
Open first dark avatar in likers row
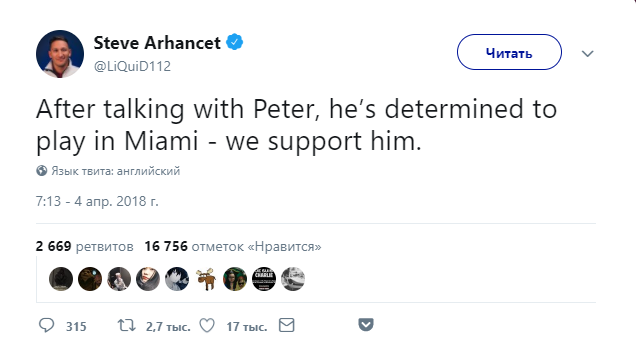[61, 279]
